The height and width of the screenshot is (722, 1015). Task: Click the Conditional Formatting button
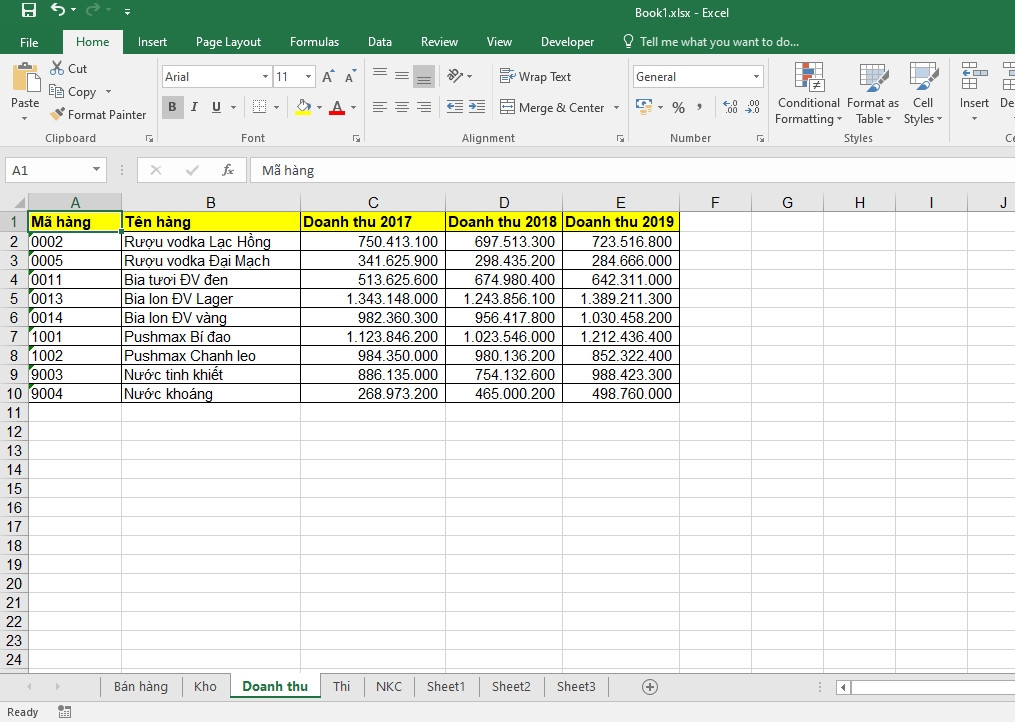tap(808, 95)
